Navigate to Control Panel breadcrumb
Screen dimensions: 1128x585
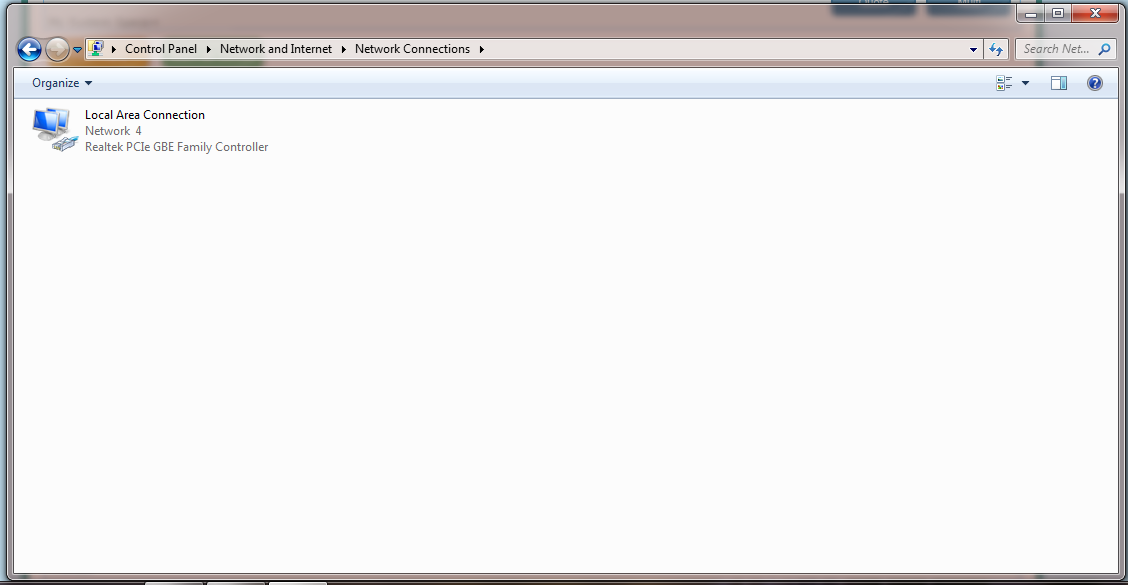pyautogui.click(x=160, y=49)
